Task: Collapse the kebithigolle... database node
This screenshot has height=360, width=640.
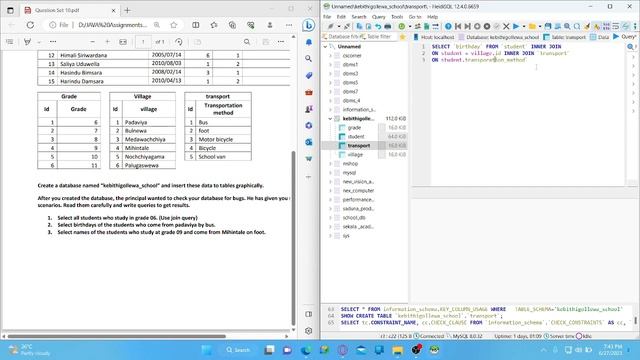Action: coord(330,118)
